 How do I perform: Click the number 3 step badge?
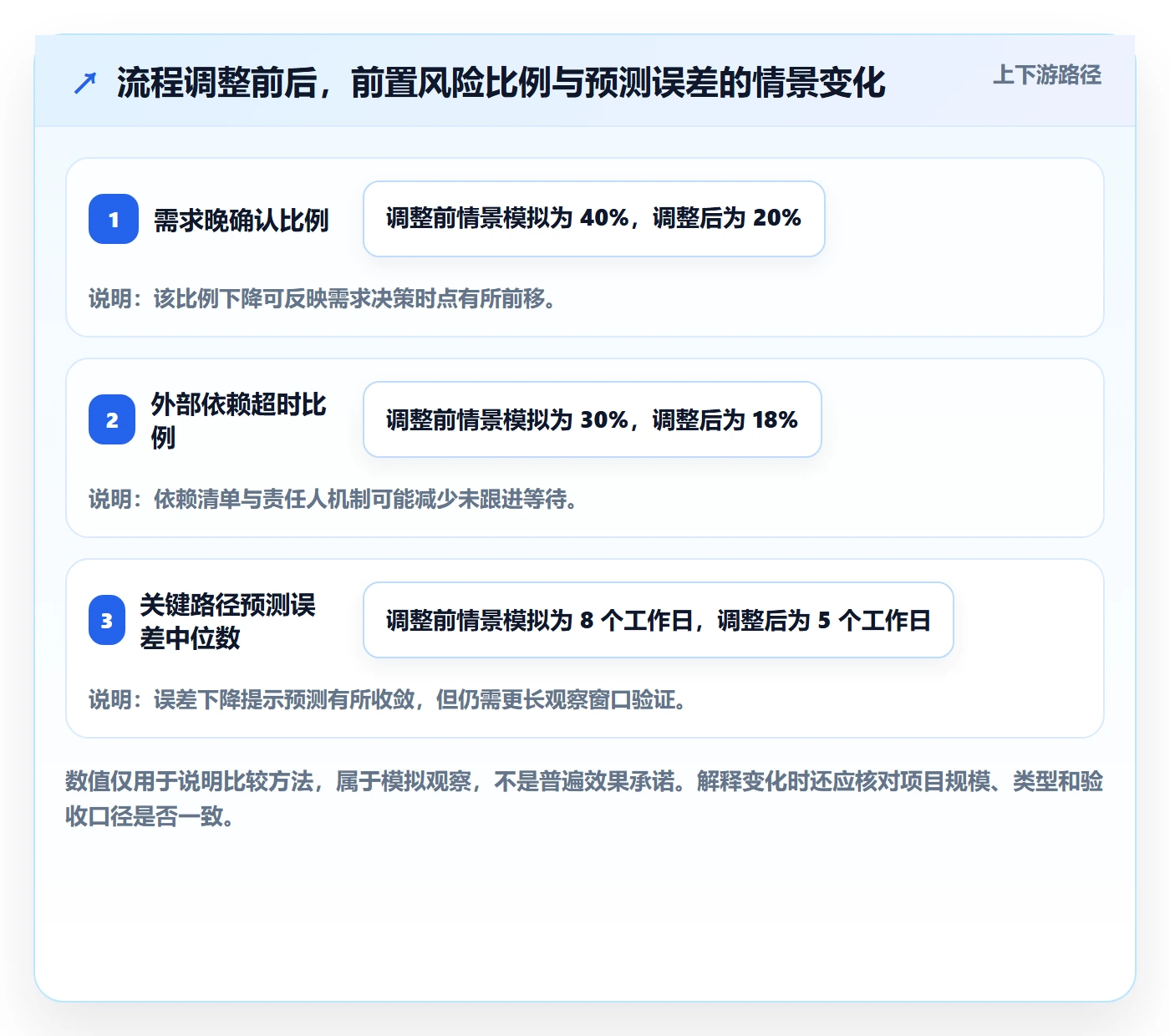click(x=107, y=620)
